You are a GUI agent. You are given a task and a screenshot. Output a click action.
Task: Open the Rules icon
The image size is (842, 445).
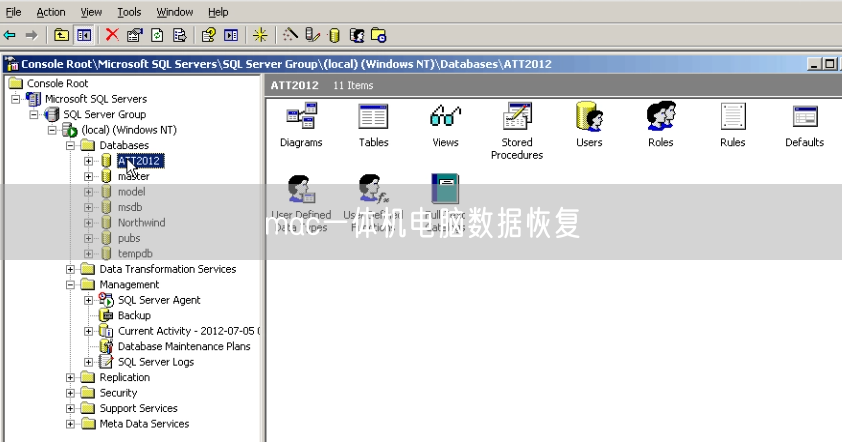point(732,118)
